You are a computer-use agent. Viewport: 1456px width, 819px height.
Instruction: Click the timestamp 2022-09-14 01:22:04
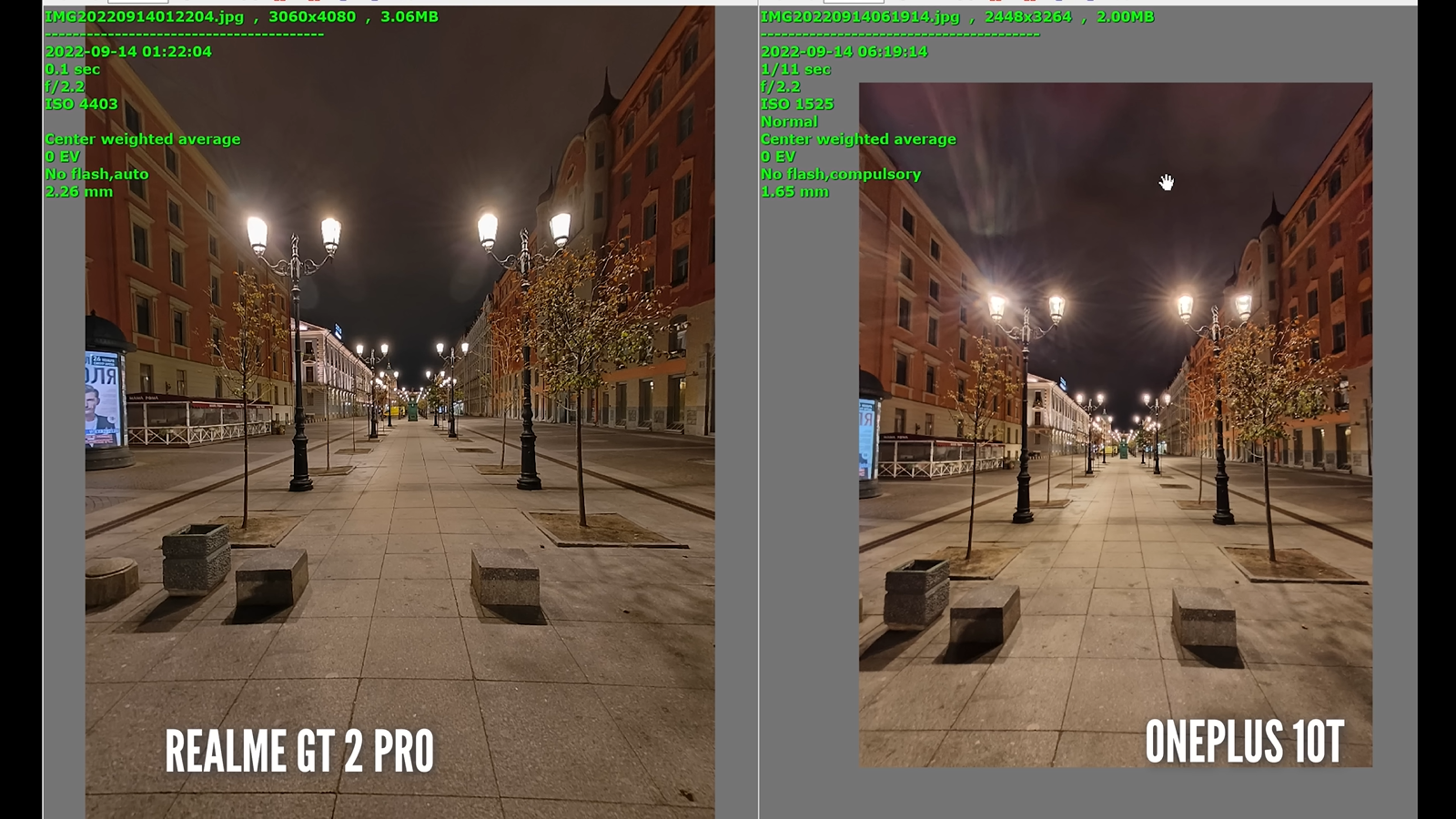(128, 51)
